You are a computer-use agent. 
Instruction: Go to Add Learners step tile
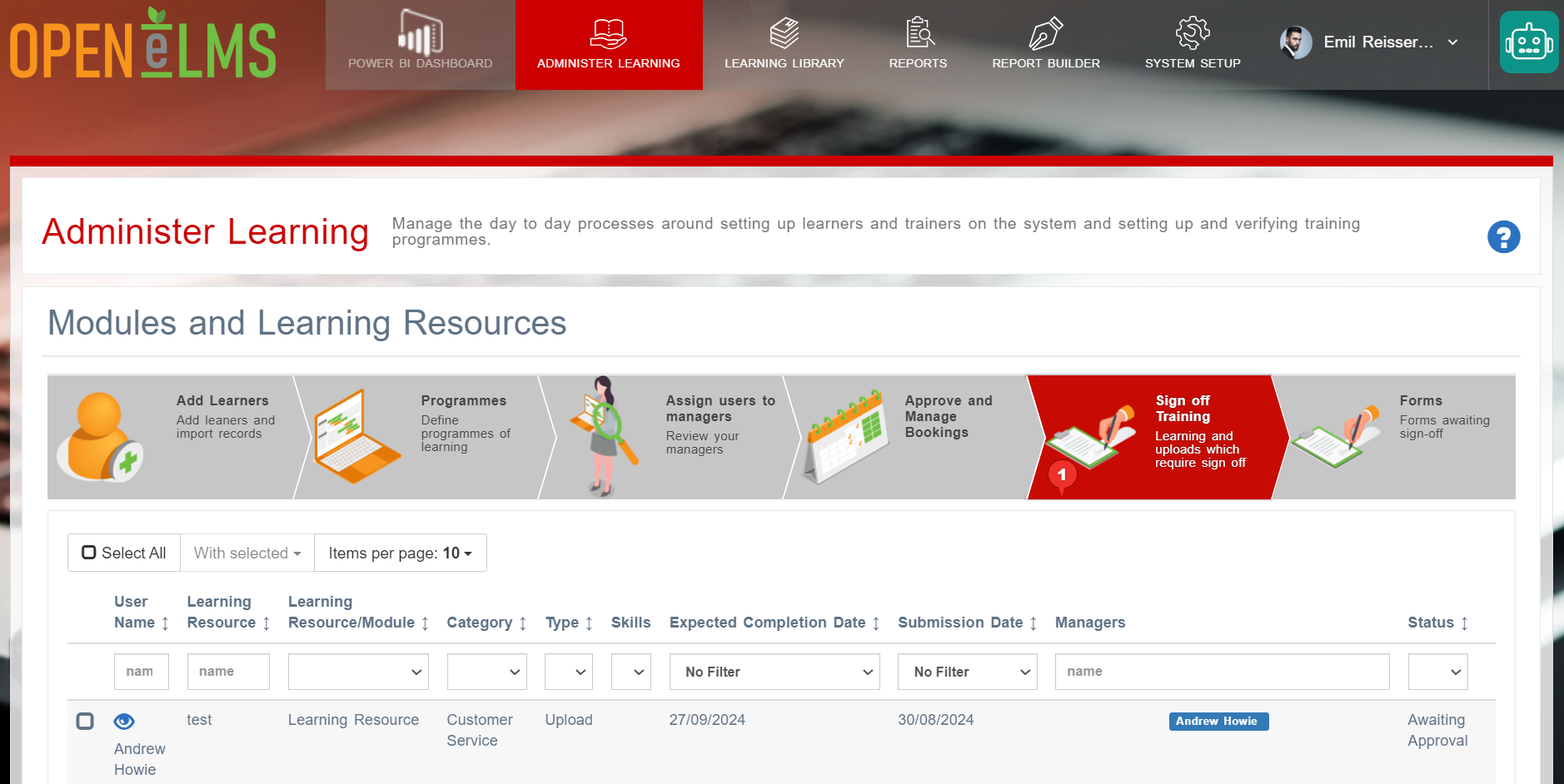pos(171,437)
